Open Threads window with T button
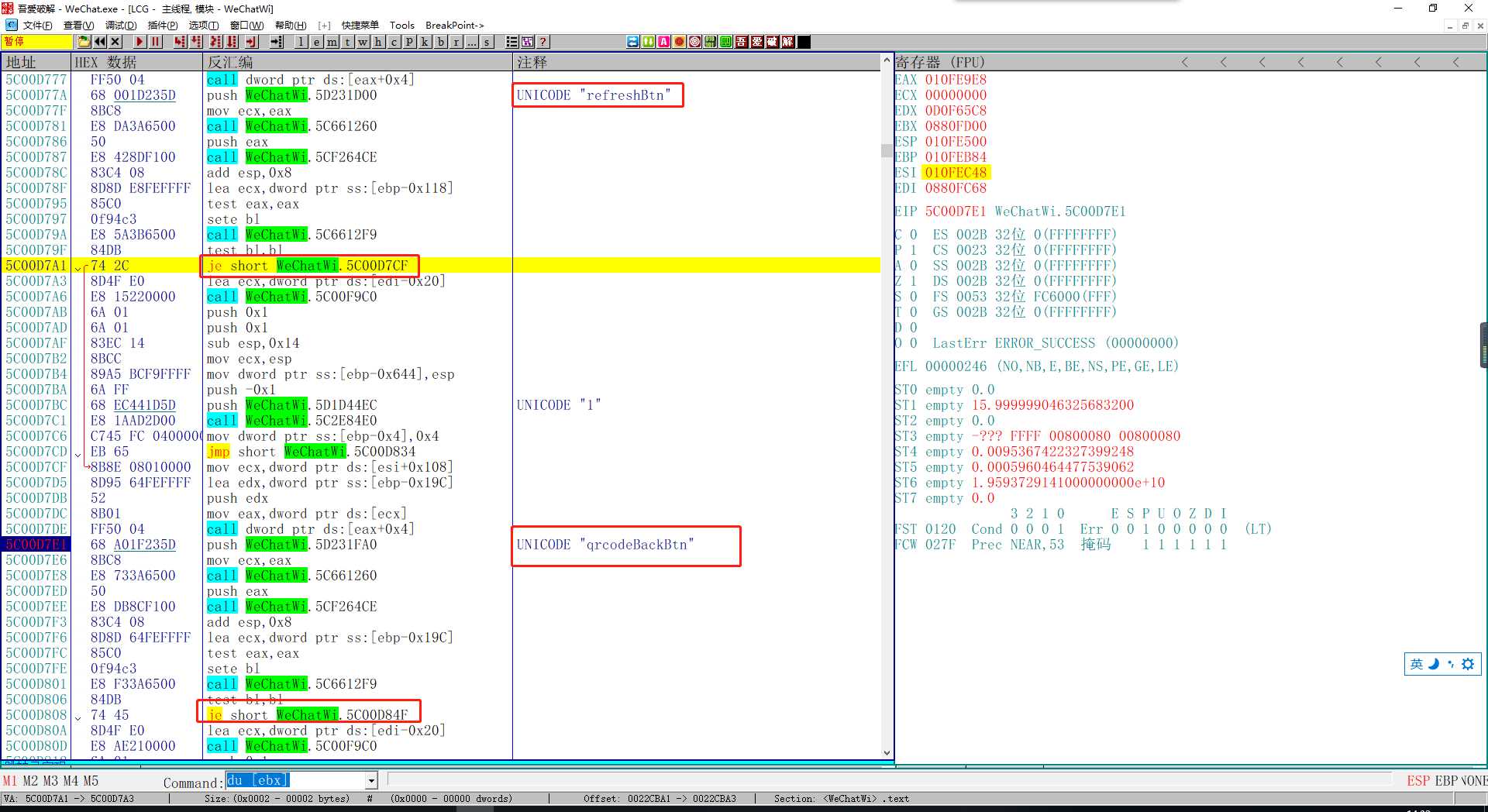This screenshot has height=812, width=1488. coord(347,42)
